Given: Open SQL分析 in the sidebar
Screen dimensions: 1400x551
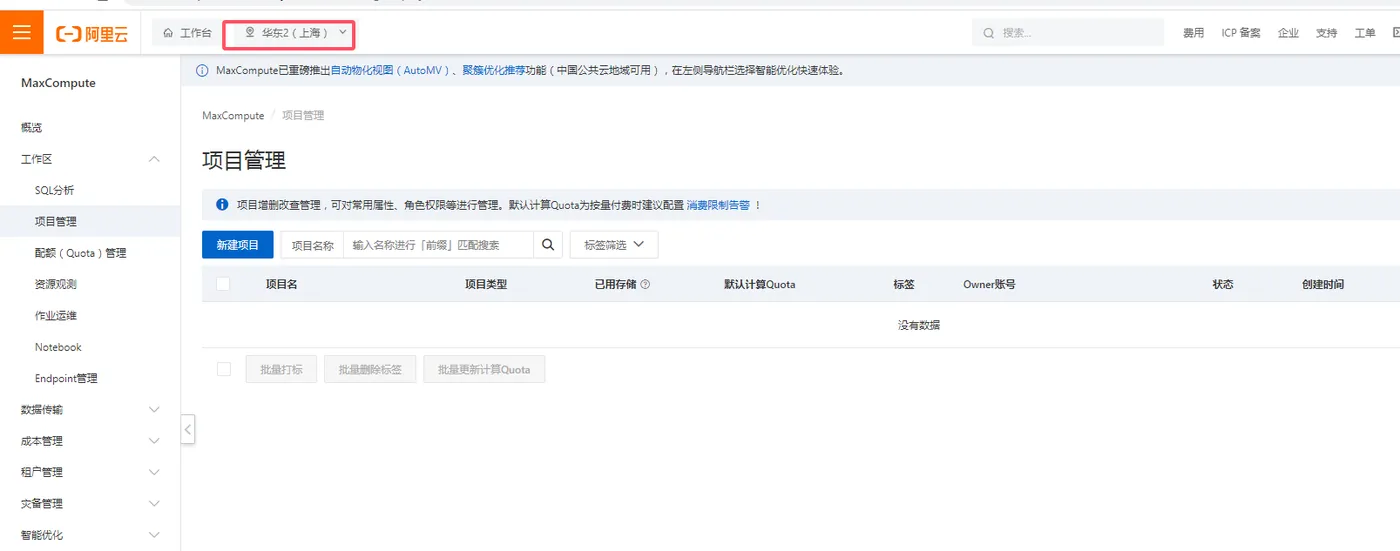Looking at the screenshot, I should pyautogui.click(x=55, y=190).
